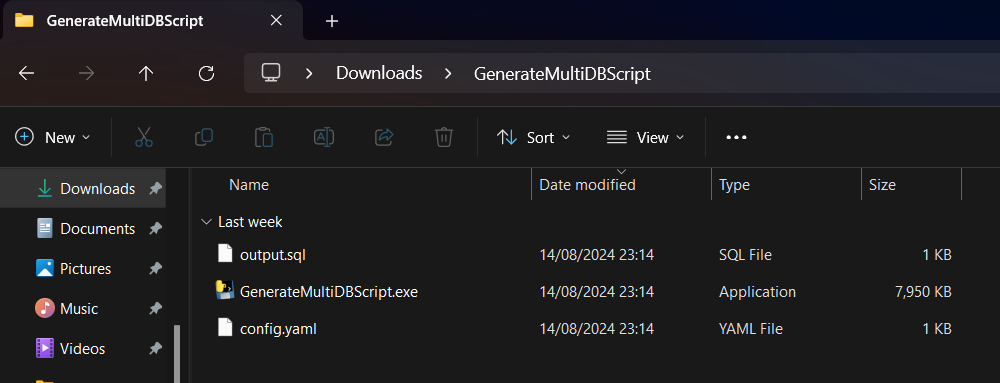Click the Share icon in toolbar

click(384, 137)
